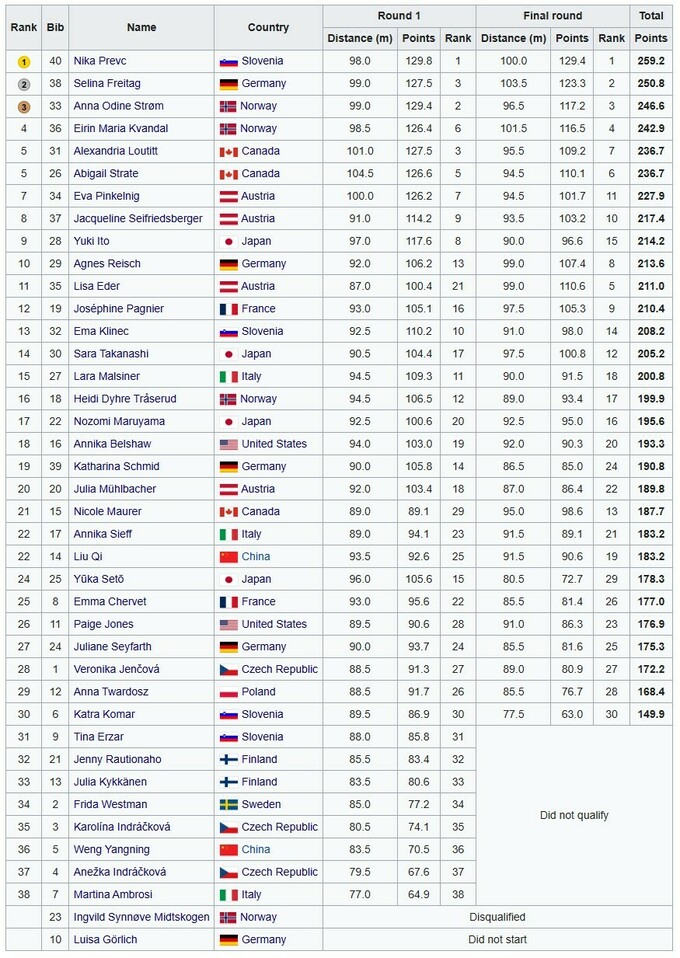Viewport: 680px width, 958px height.
Task: Select the Poland flag in Anna Twardosz's row
Action: coord(228,692)
